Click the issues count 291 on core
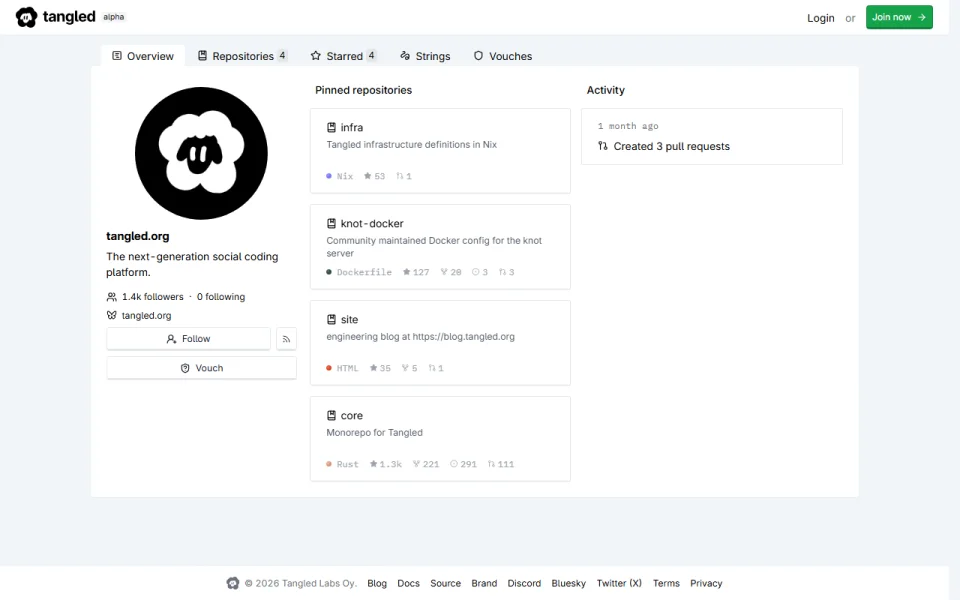960x600 pixels. (463, 465)
